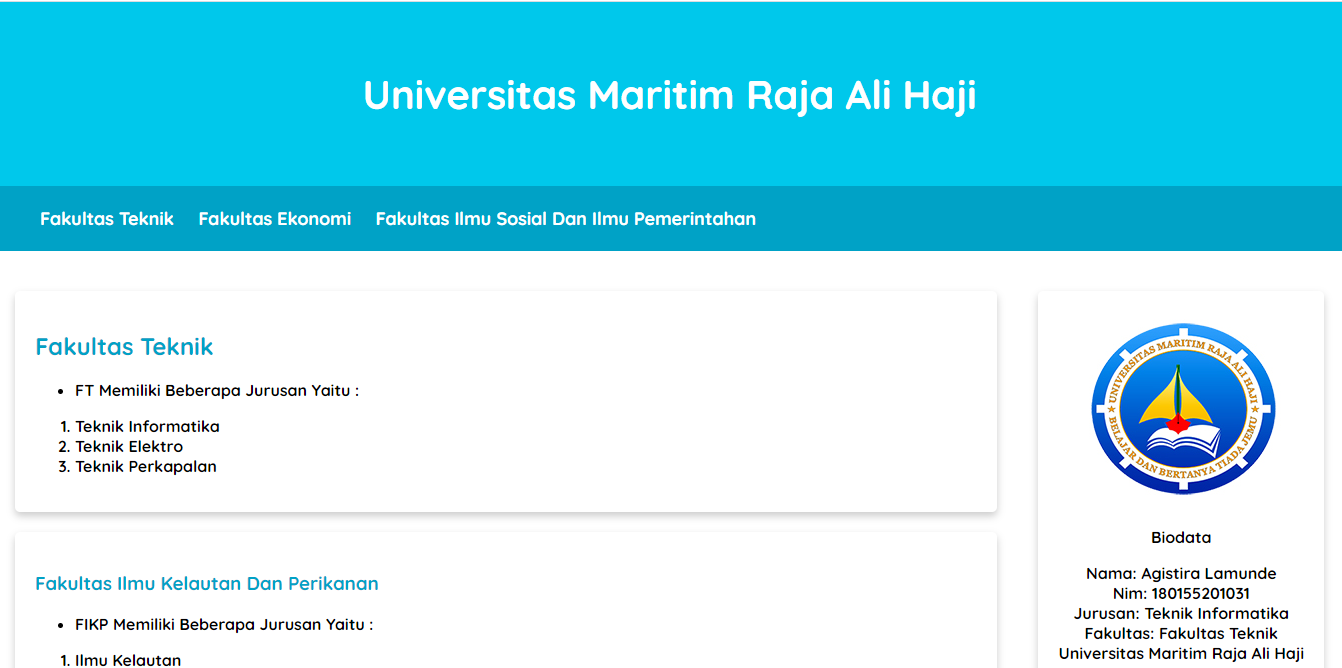Select the Teknik Elektro list item
Screen dimensions: 1342x668
129,446
